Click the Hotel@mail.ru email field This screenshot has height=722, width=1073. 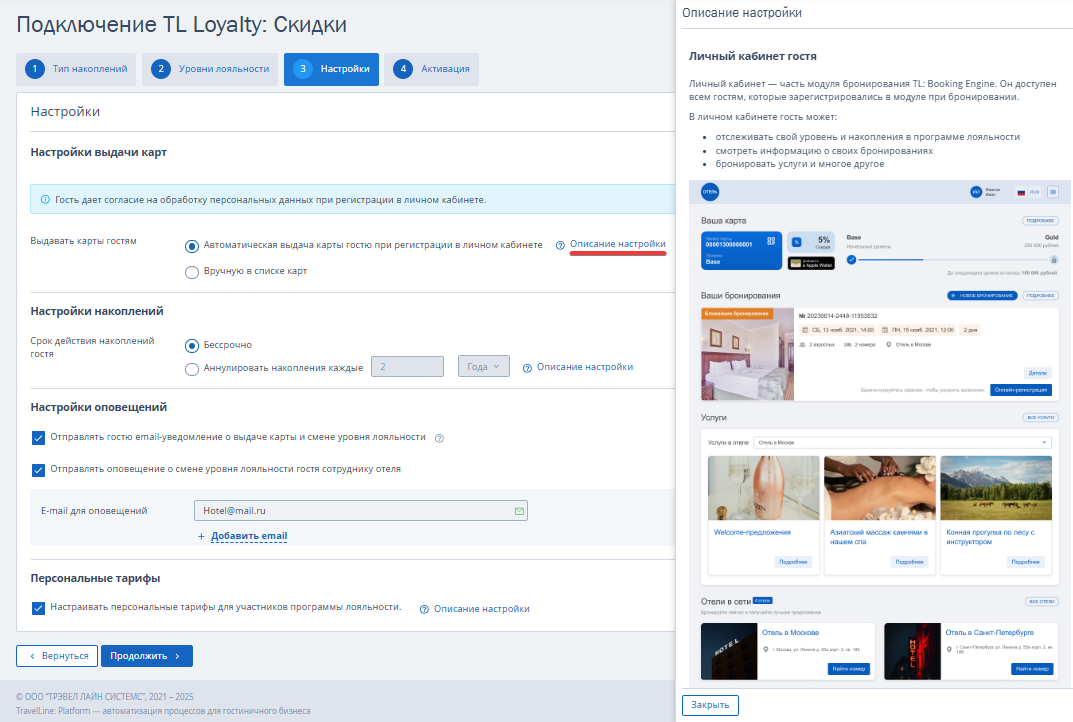point(361,511)
